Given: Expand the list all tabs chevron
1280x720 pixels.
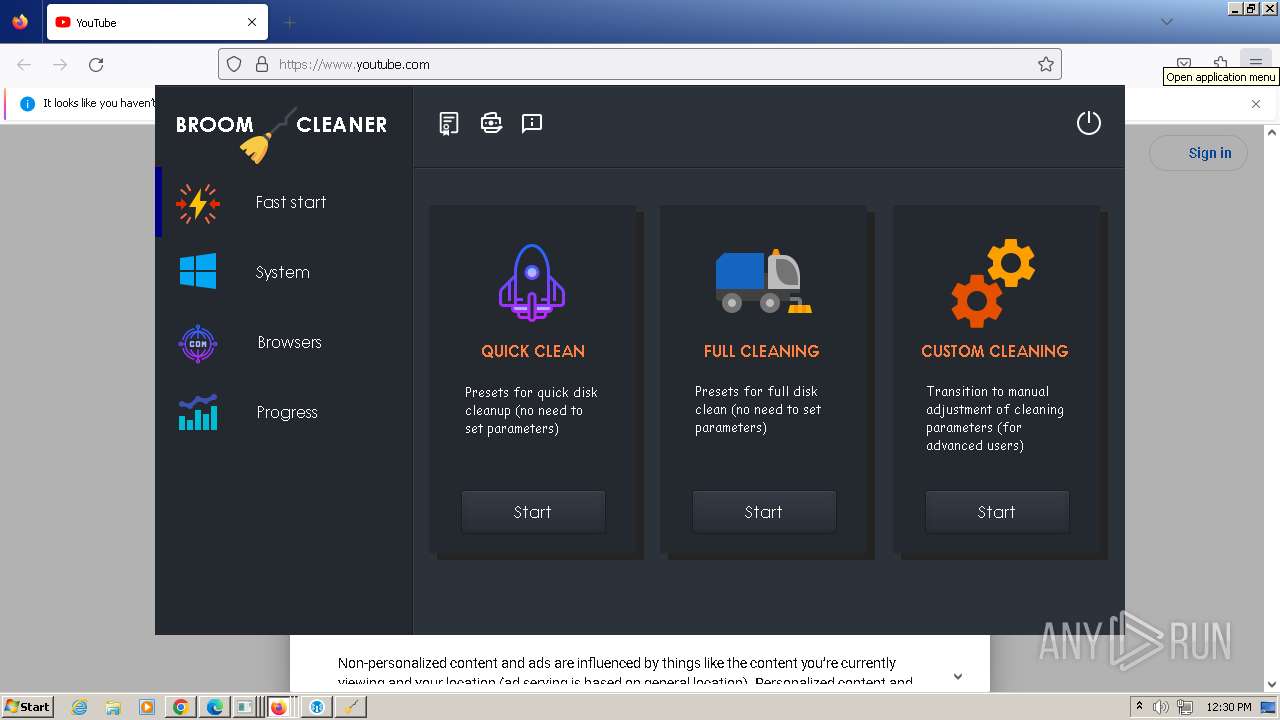Looking at the screenshot, I should (1167, 22).
